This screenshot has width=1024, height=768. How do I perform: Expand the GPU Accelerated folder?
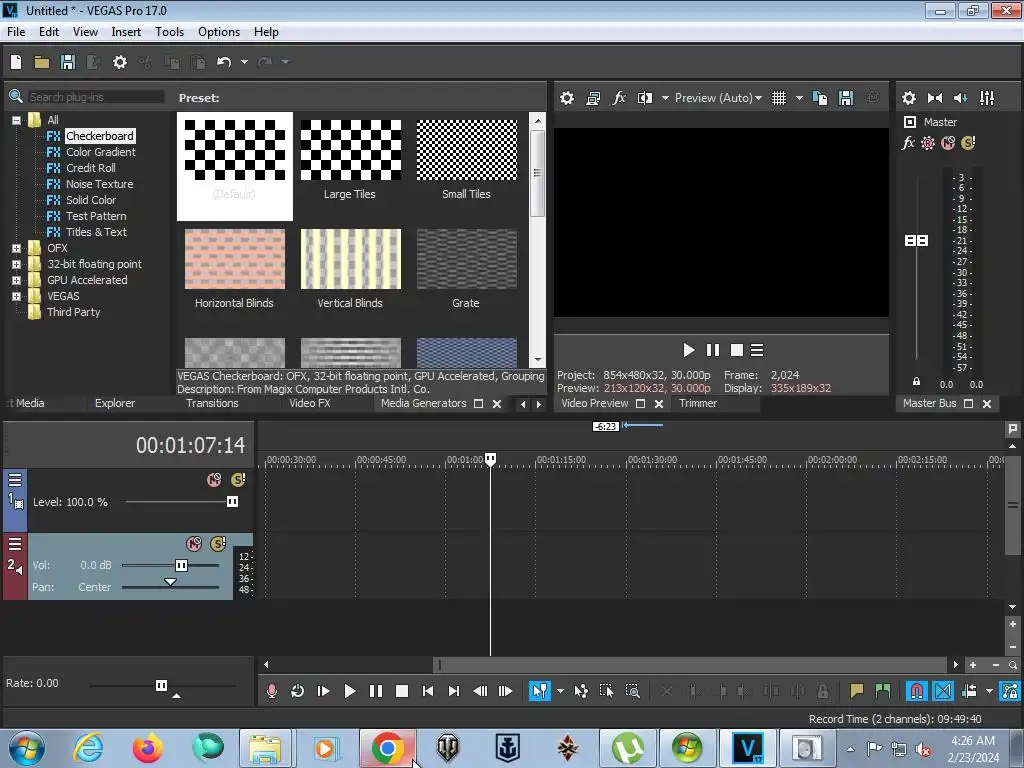16,280
